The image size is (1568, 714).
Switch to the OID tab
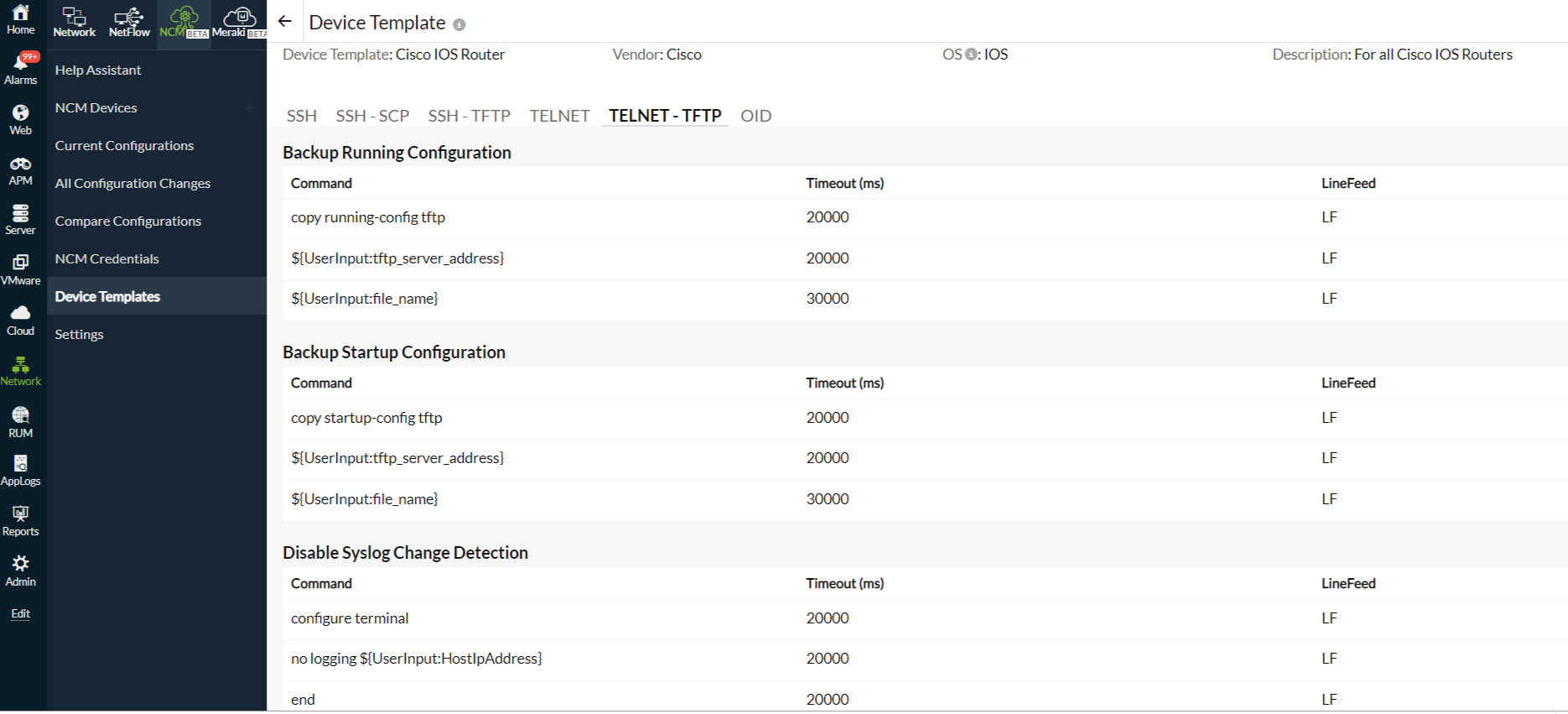[x=755, y=116]
